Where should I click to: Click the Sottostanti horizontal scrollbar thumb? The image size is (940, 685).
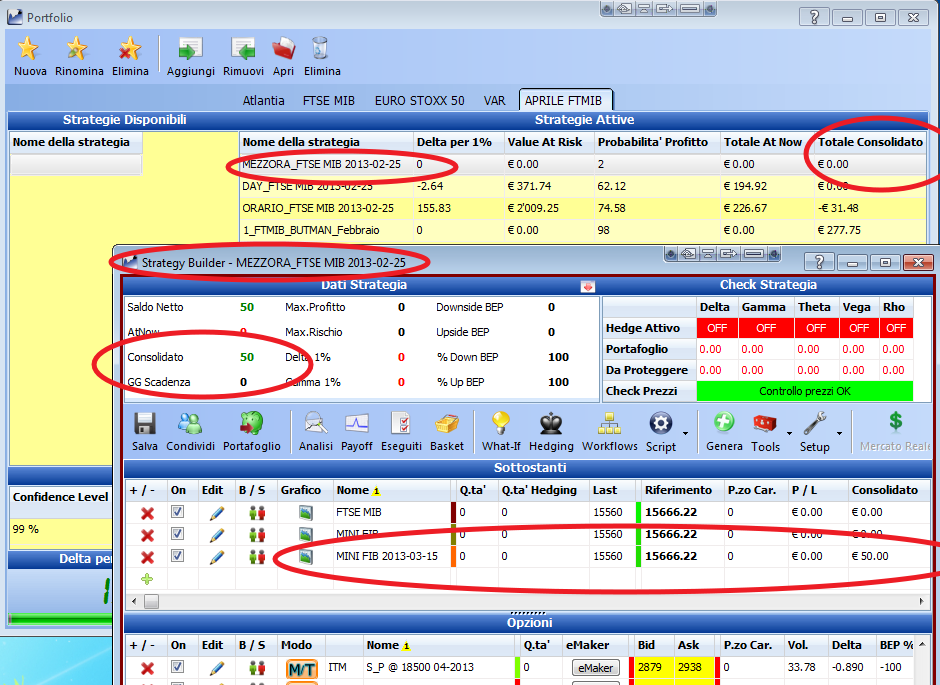(x=152, y=601)
